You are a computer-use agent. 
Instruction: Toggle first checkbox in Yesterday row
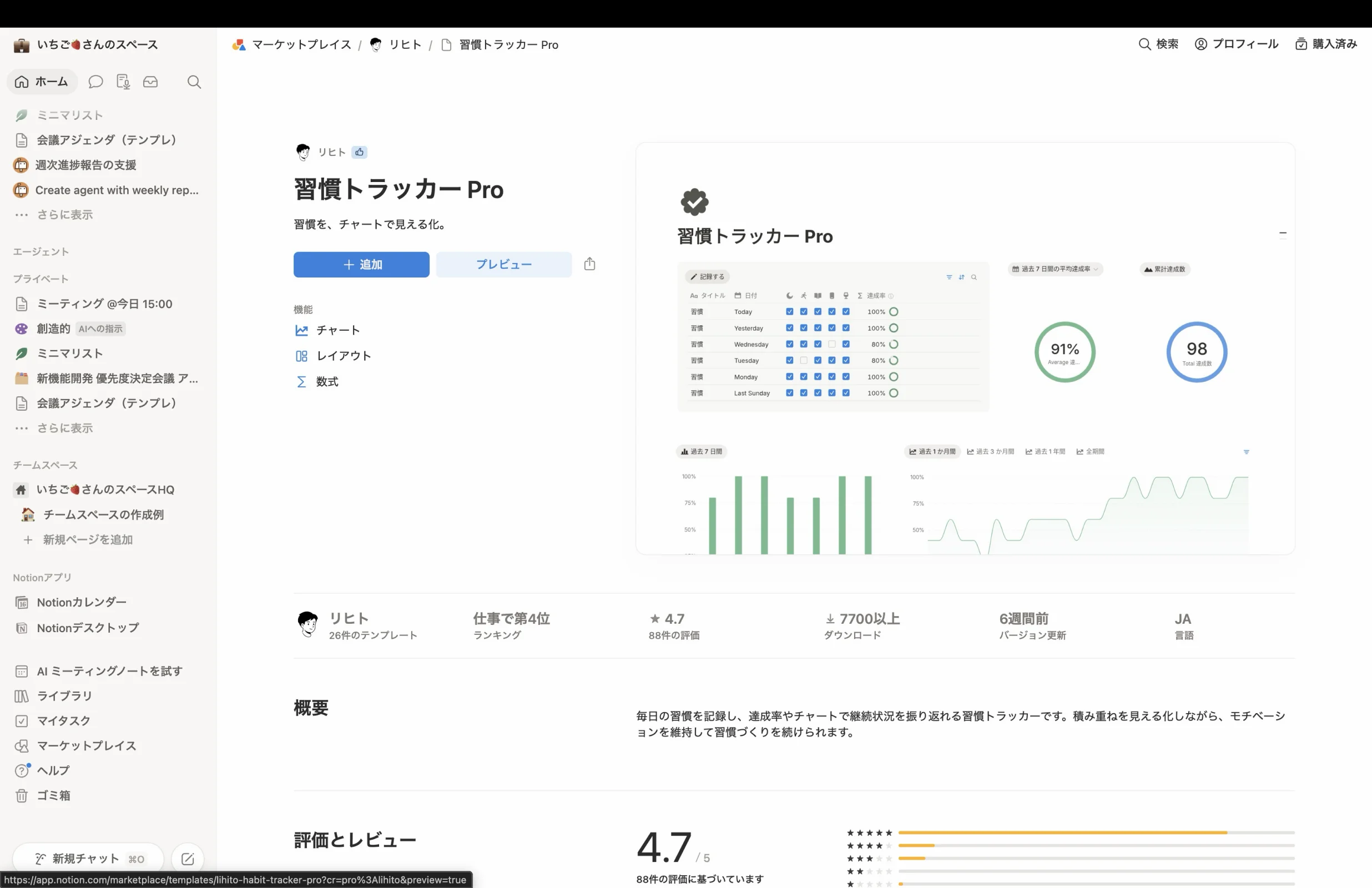click(789, 328)
